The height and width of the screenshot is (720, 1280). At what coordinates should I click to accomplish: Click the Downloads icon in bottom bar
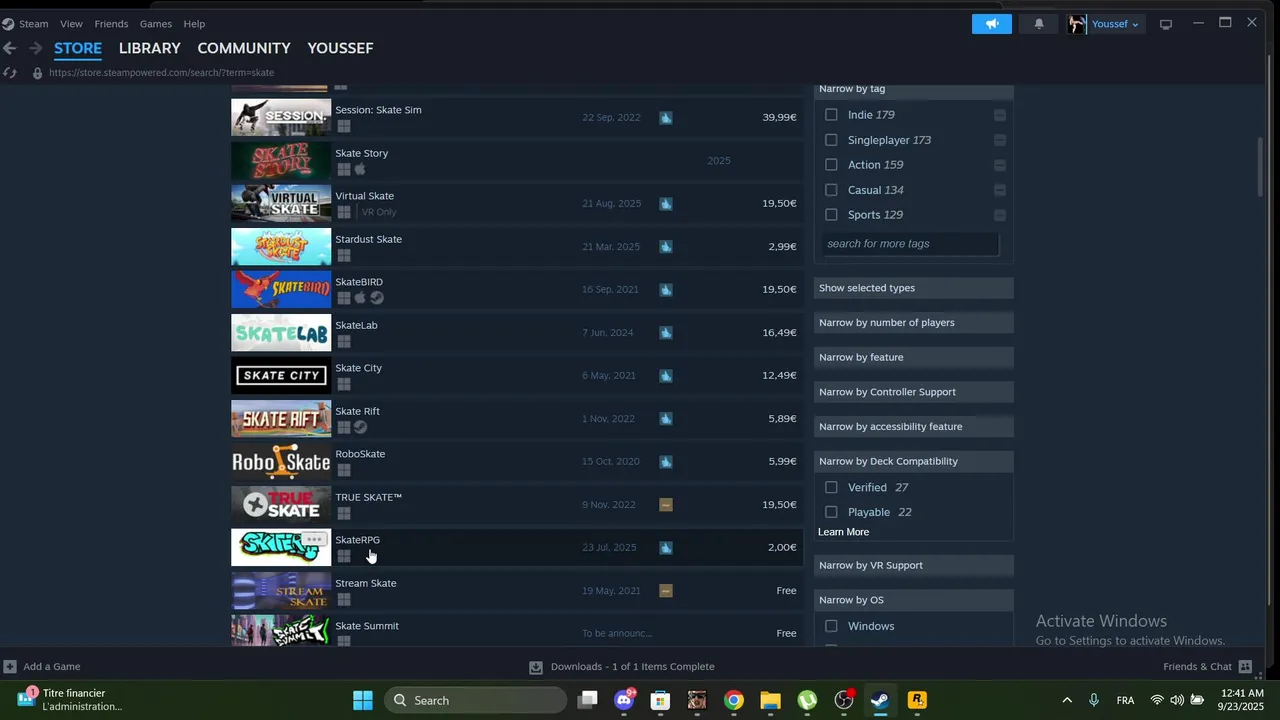tap(536, 667)
